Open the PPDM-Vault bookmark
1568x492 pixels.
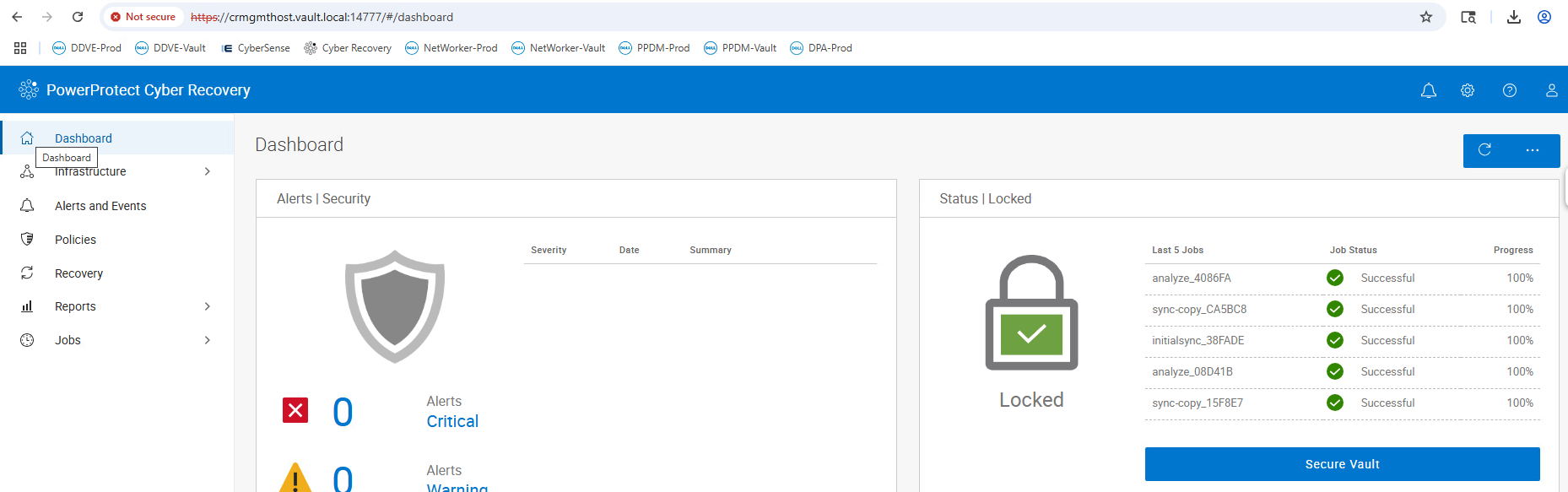coord(740,48)
